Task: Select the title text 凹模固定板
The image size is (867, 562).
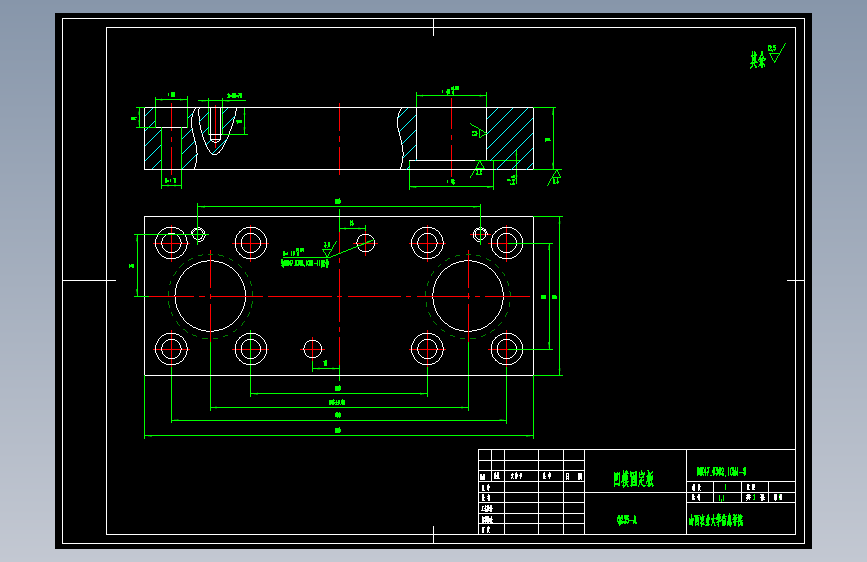Action: click(634, 478)
